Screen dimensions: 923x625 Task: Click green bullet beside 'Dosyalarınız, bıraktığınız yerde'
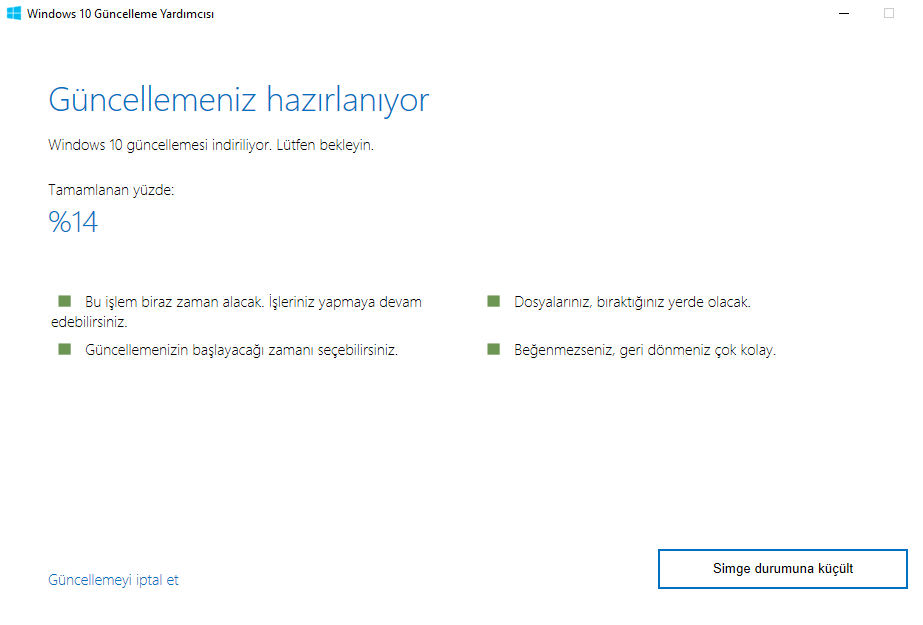[494, 301]
